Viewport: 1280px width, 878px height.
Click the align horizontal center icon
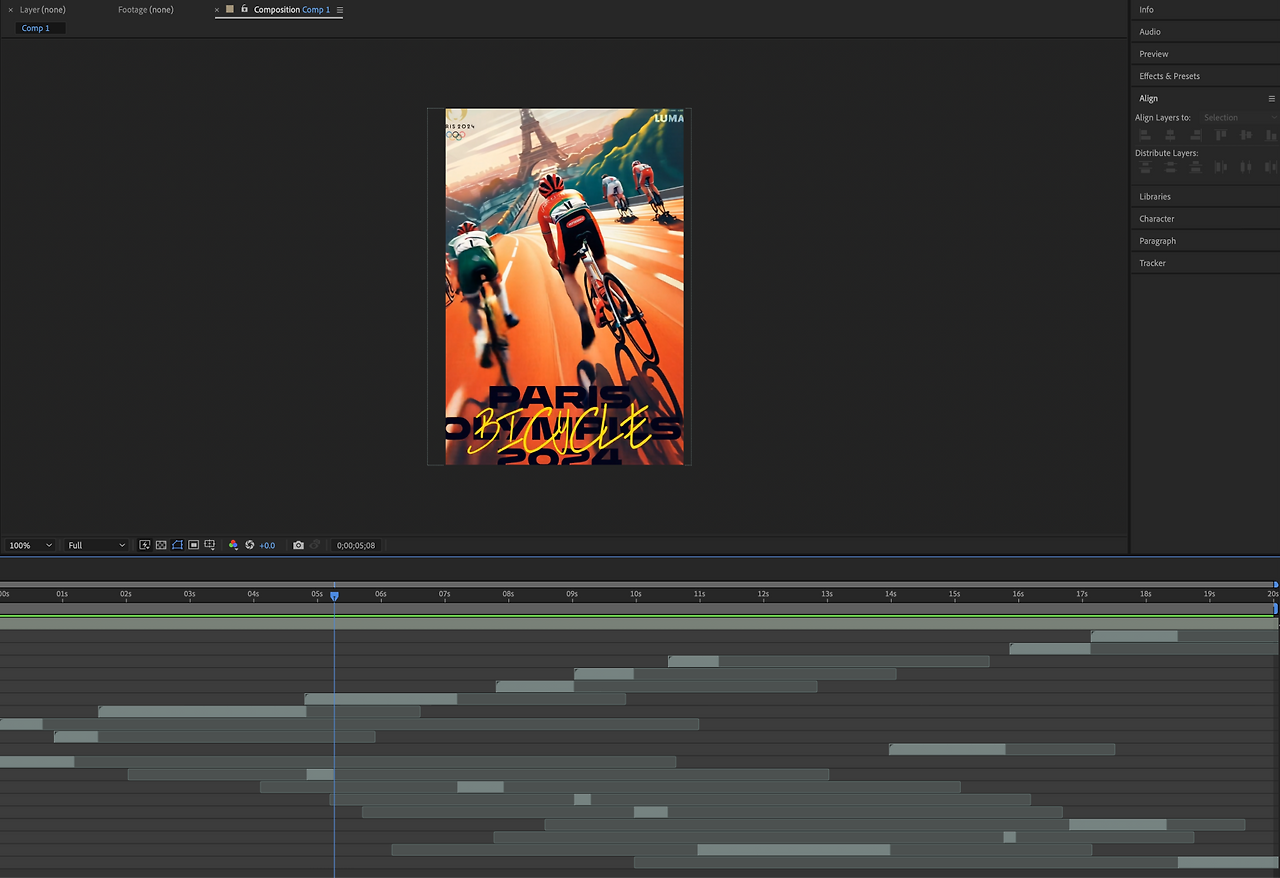coord(1170,134)
